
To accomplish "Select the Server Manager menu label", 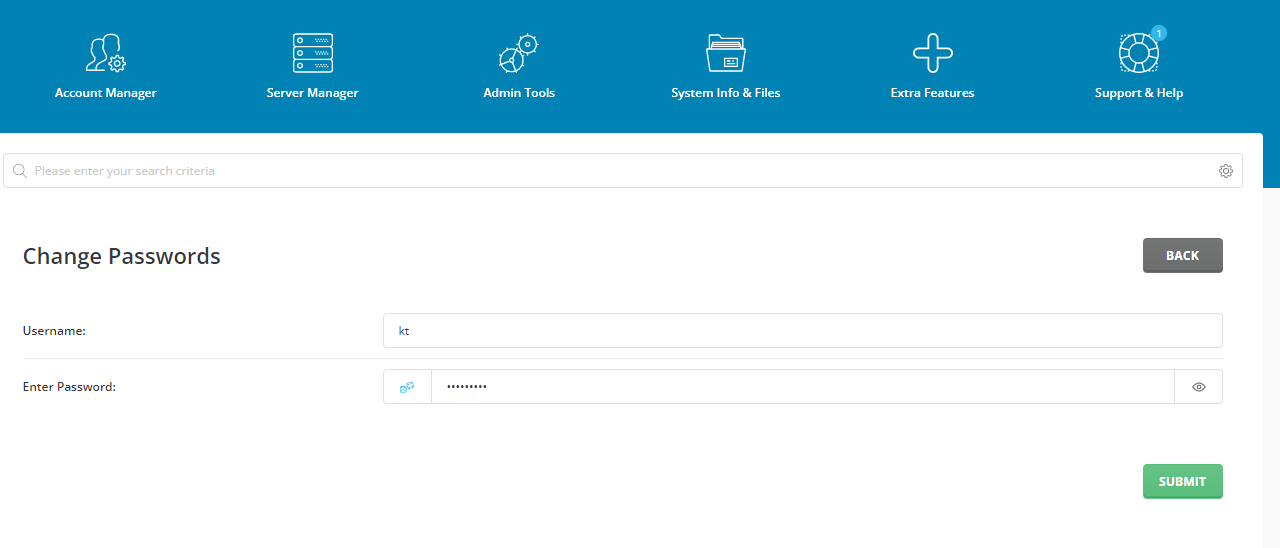I will [x=312, y=93].
